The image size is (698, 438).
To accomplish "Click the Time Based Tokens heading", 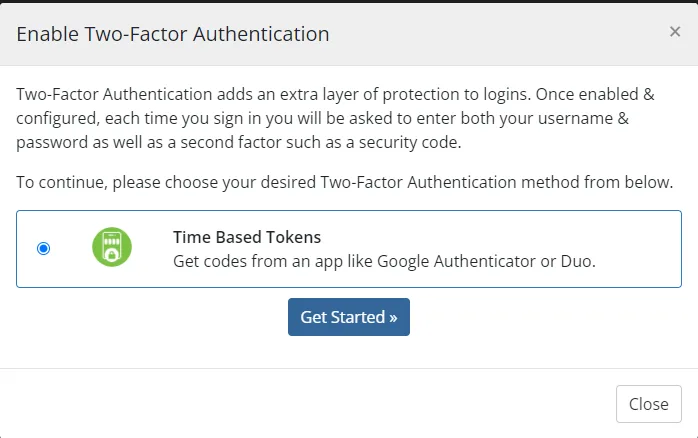I will tap(246, 238).
